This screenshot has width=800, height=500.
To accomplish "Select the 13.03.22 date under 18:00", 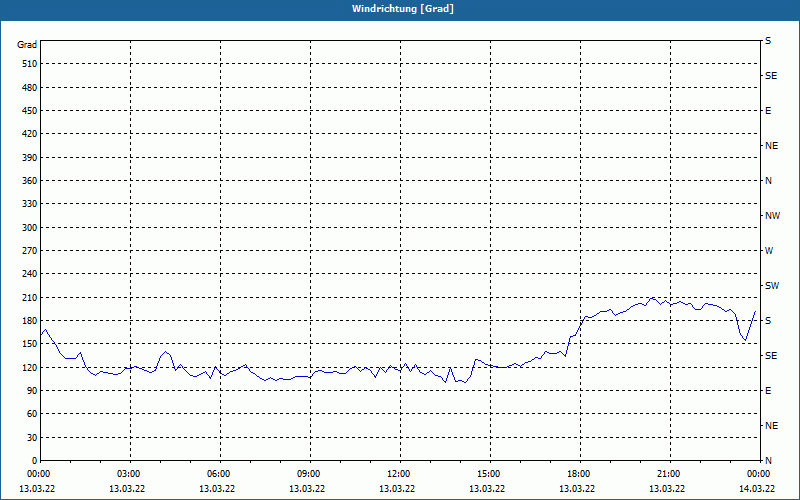I will pyautogui.click(x=577, y=489).
